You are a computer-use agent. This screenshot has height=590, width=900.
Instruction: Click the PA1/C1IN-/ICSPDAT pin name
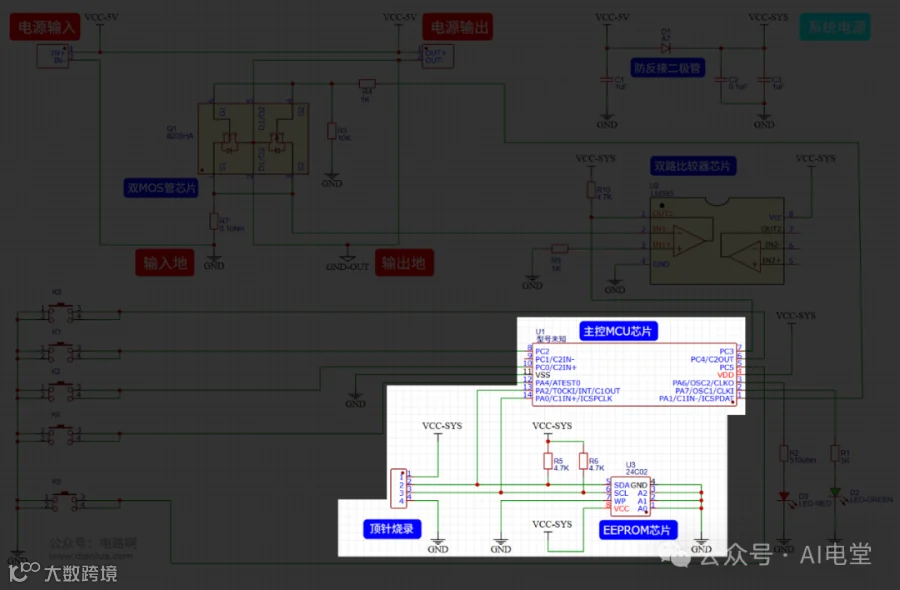[696, 398]
